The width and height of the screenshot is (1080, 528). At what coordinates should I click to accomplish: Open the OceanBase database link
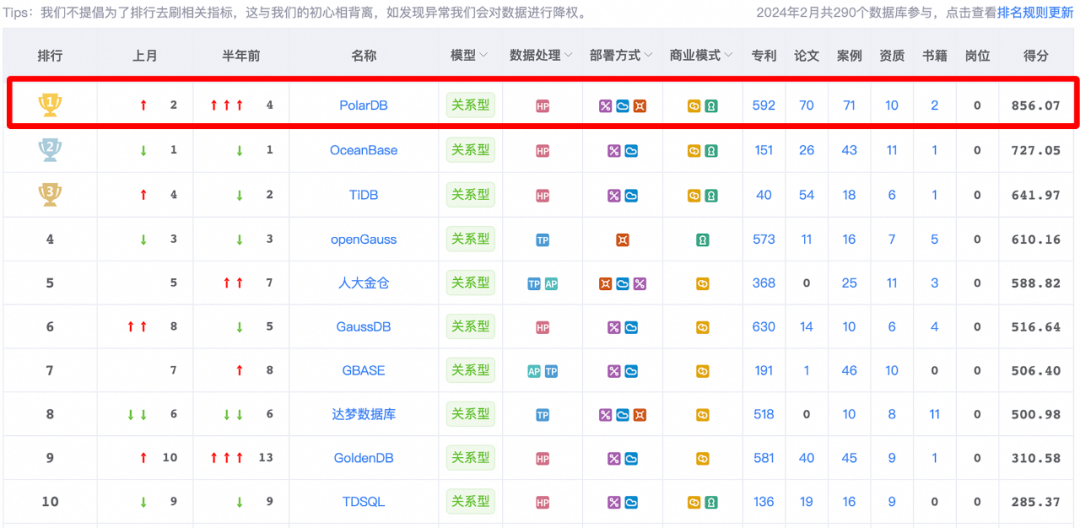point(364,150)
